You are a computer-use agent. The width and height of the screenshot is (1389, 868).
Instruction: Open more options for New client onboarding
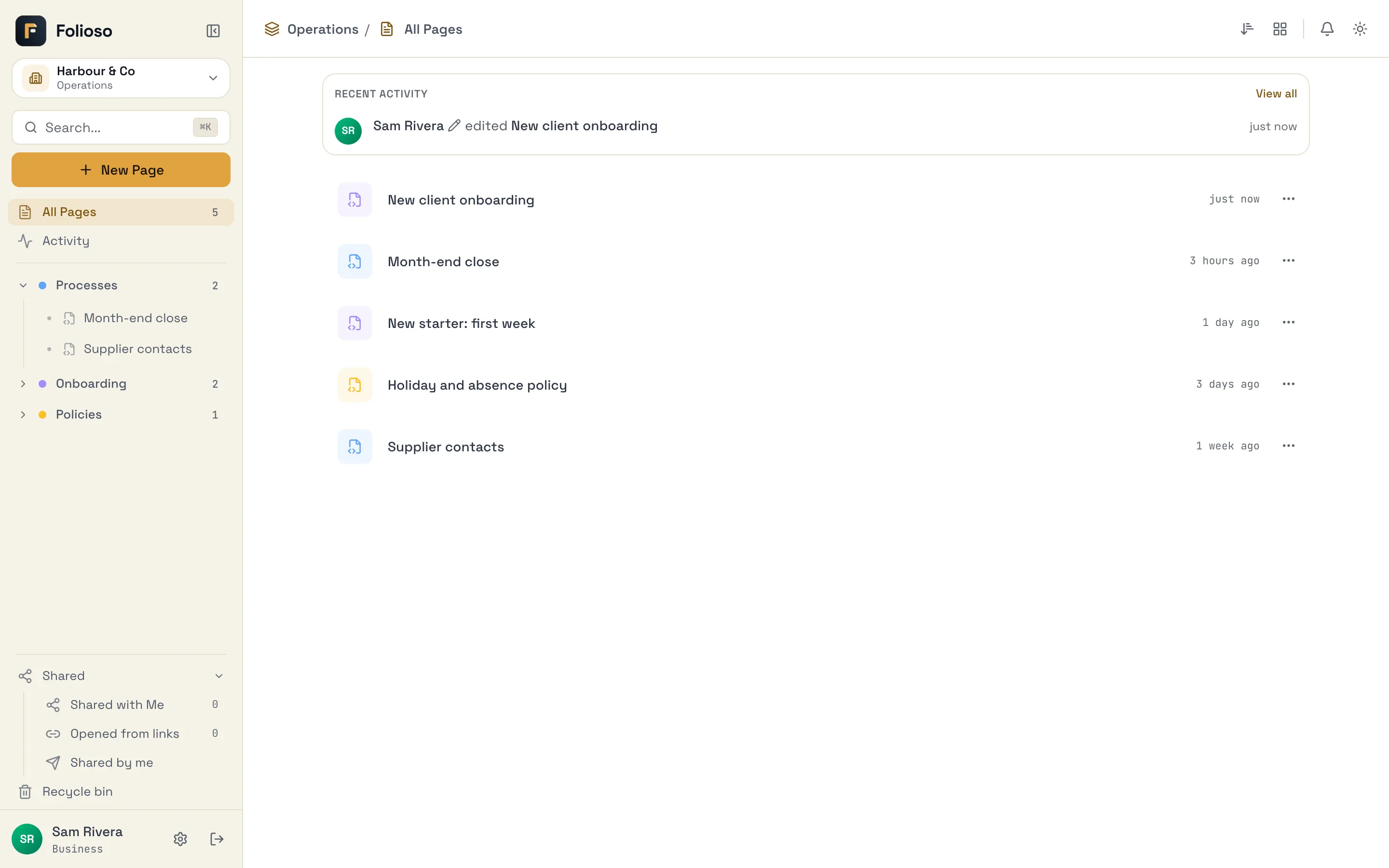click(1289, 199)
